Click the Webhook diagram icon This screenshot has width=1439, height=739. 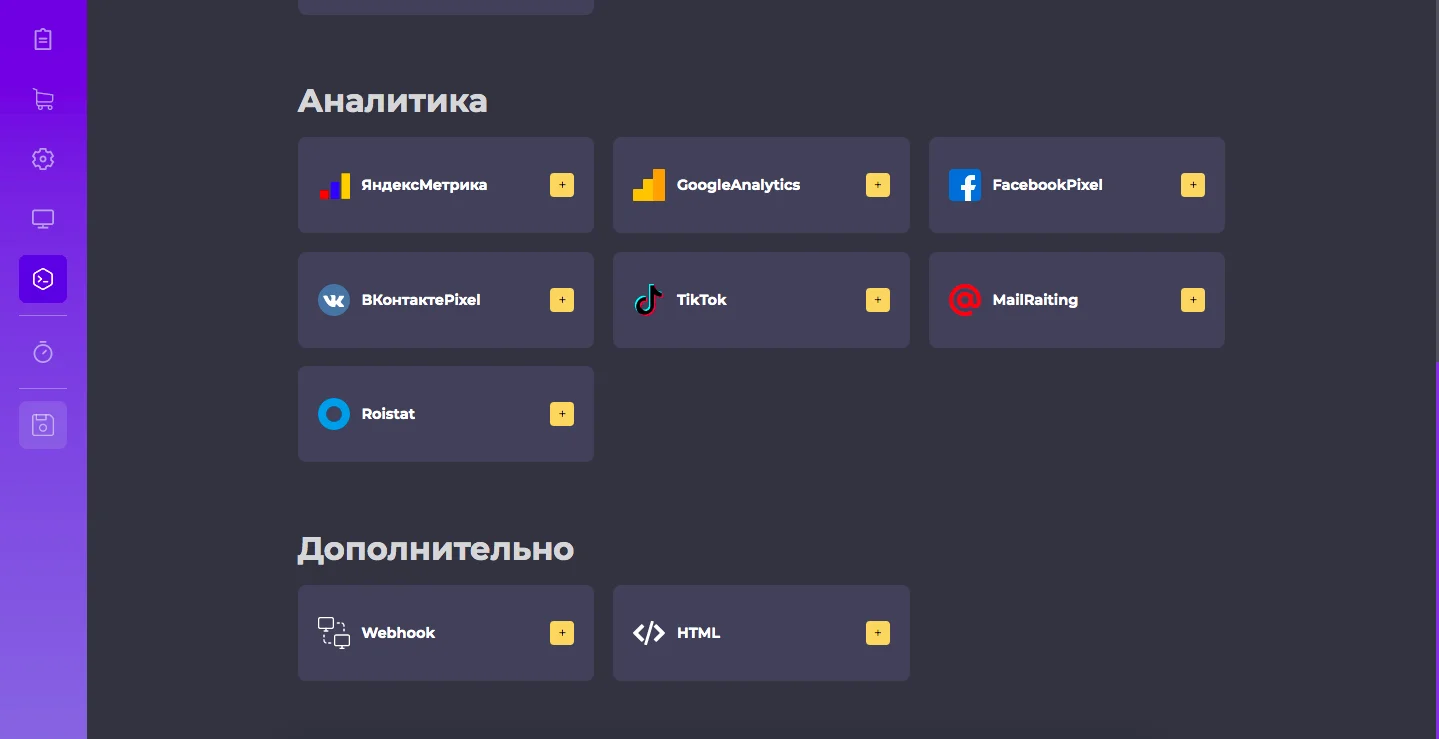pyautogui.click(x=334, y=633)
